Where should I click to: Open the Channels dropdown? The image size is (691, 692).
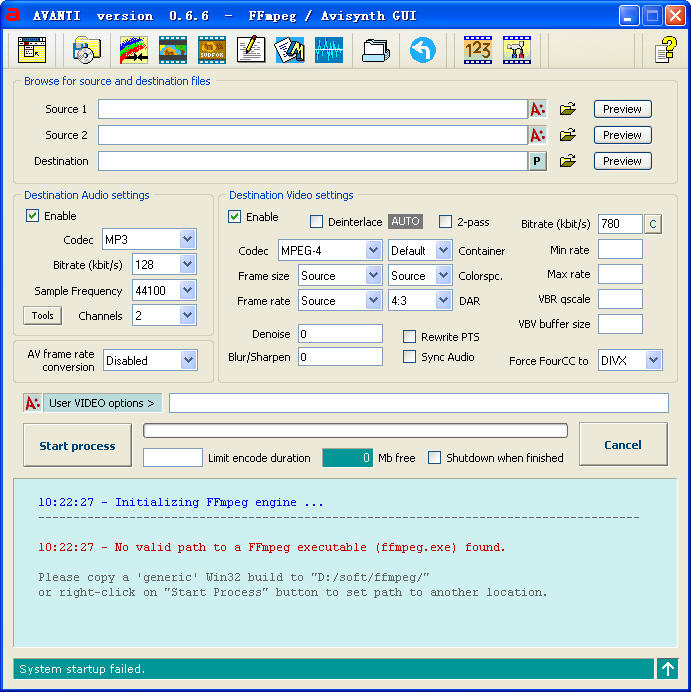(164, 316)
